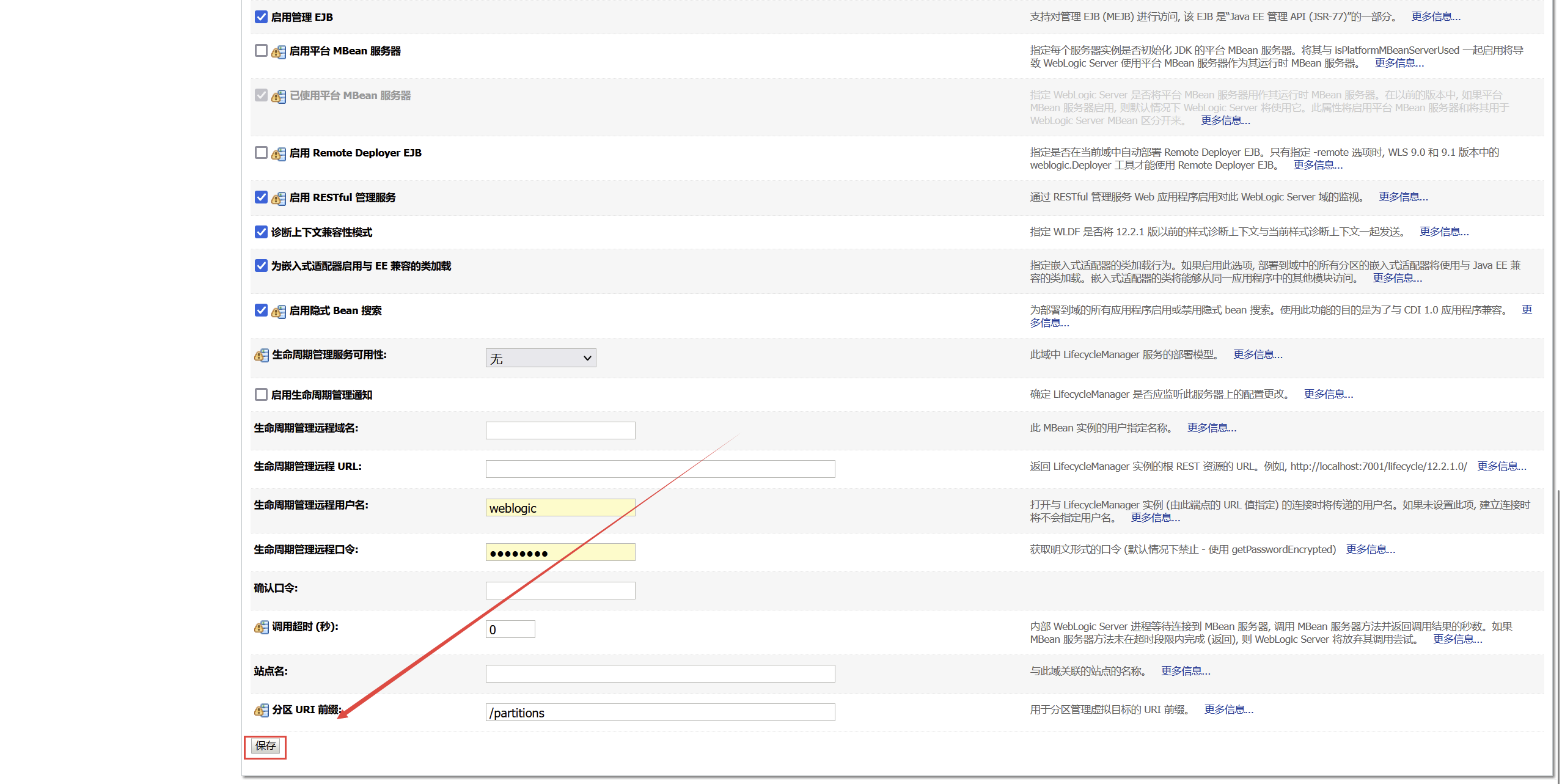
Task: Open 更多信息 link for RESTful 管理服务
Action: [1403, 197]
